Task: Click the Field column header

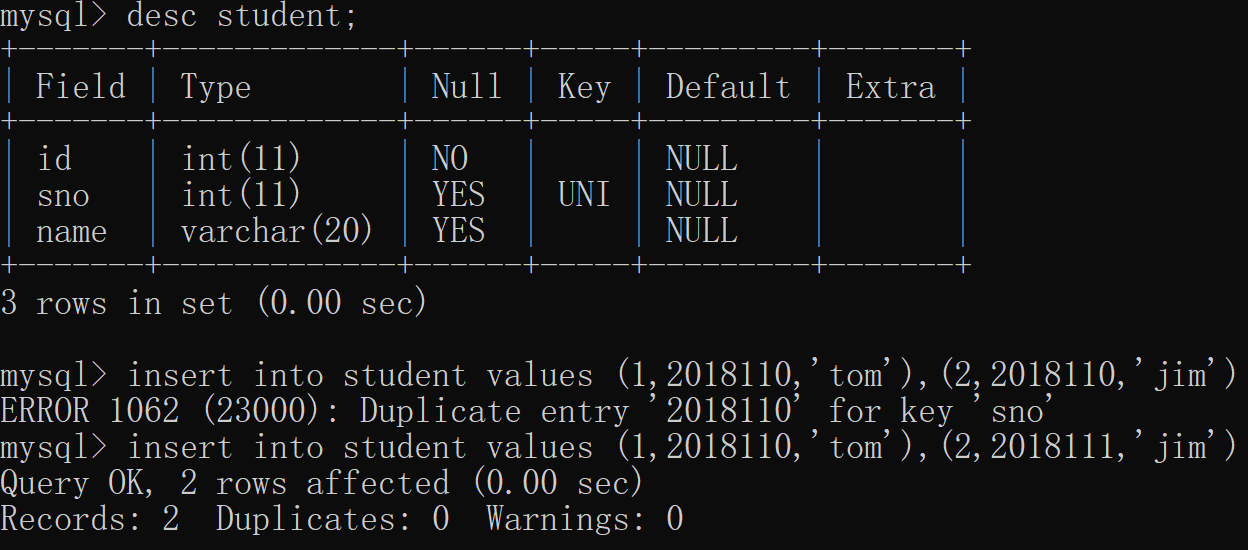Action: click(81, 87)
